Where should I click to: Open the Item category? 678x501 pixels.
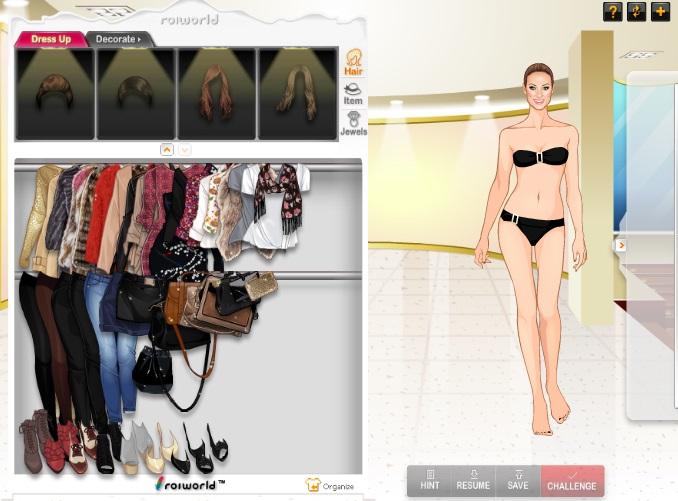[x=353, y=93]
